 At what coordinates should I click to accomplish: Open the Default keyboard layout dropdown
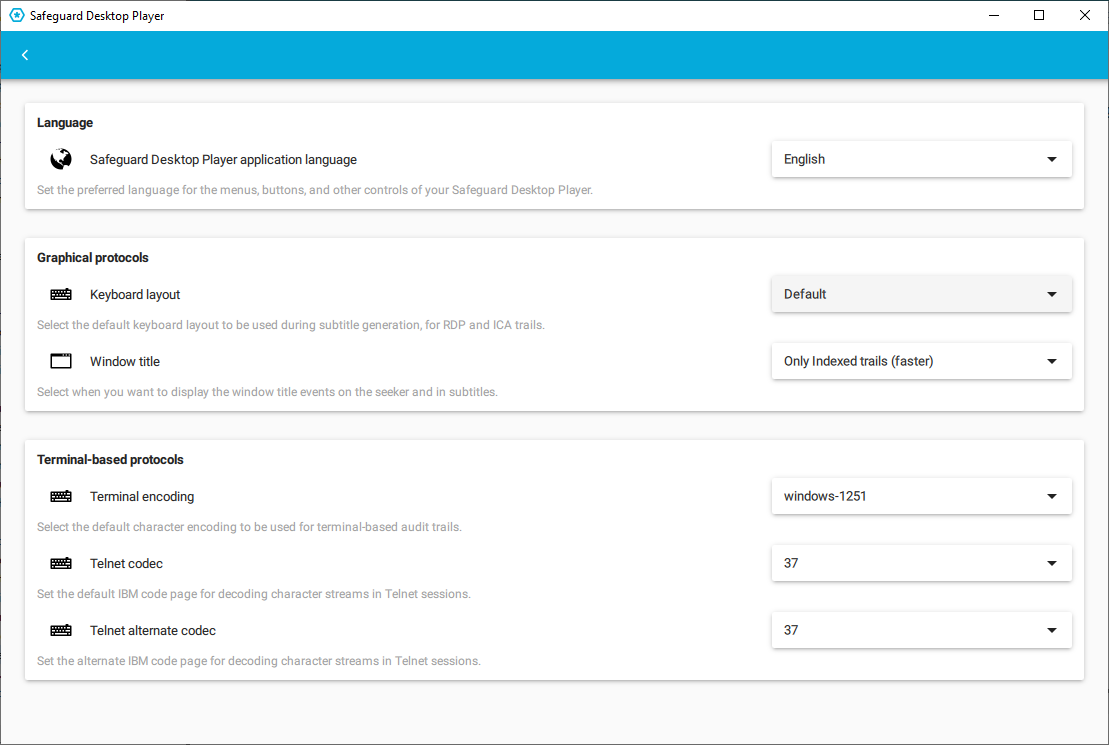tap(922, 294)
